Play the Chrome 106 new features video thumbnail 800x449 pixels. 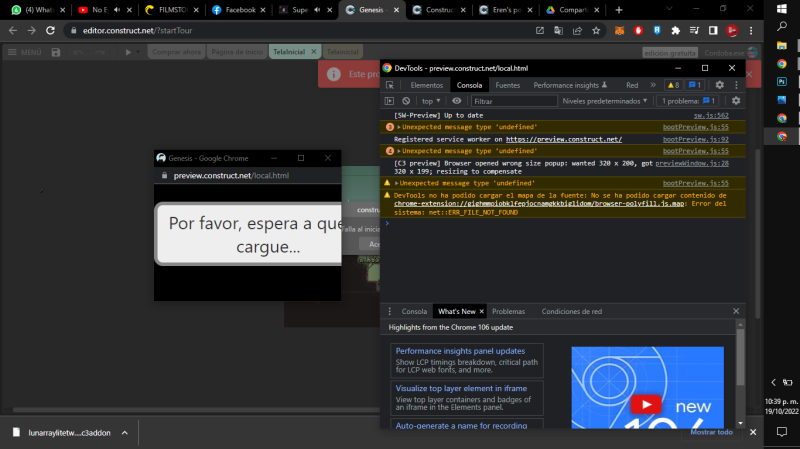[646, 405]
